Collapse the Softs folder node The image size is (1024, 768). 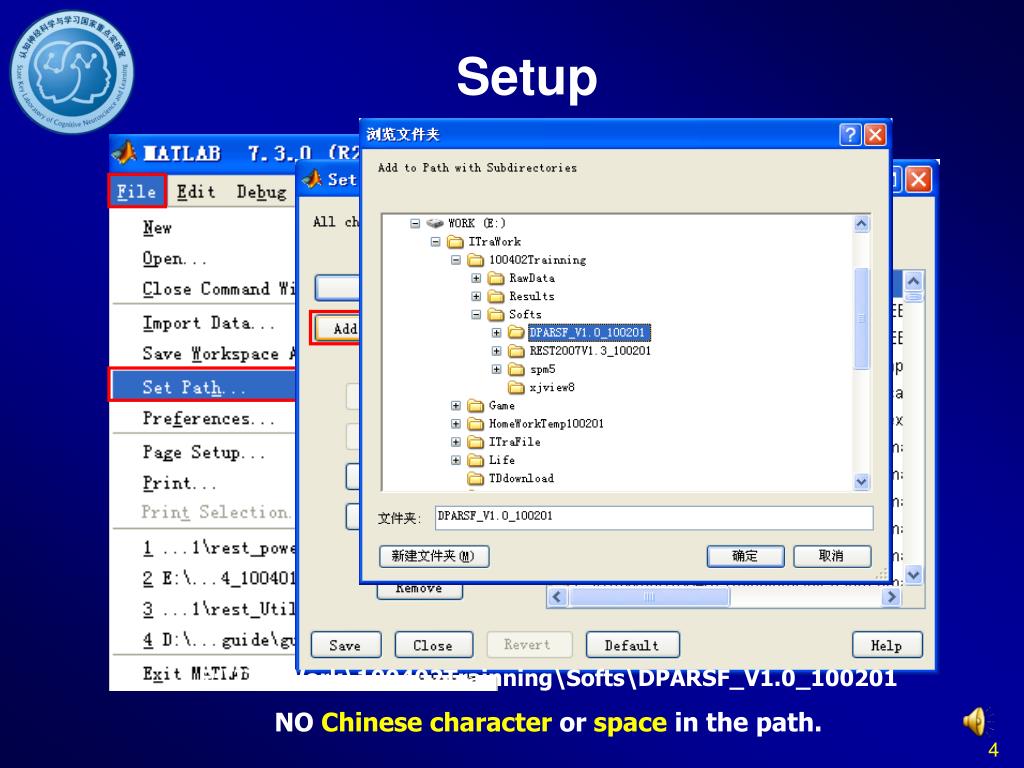476,315
